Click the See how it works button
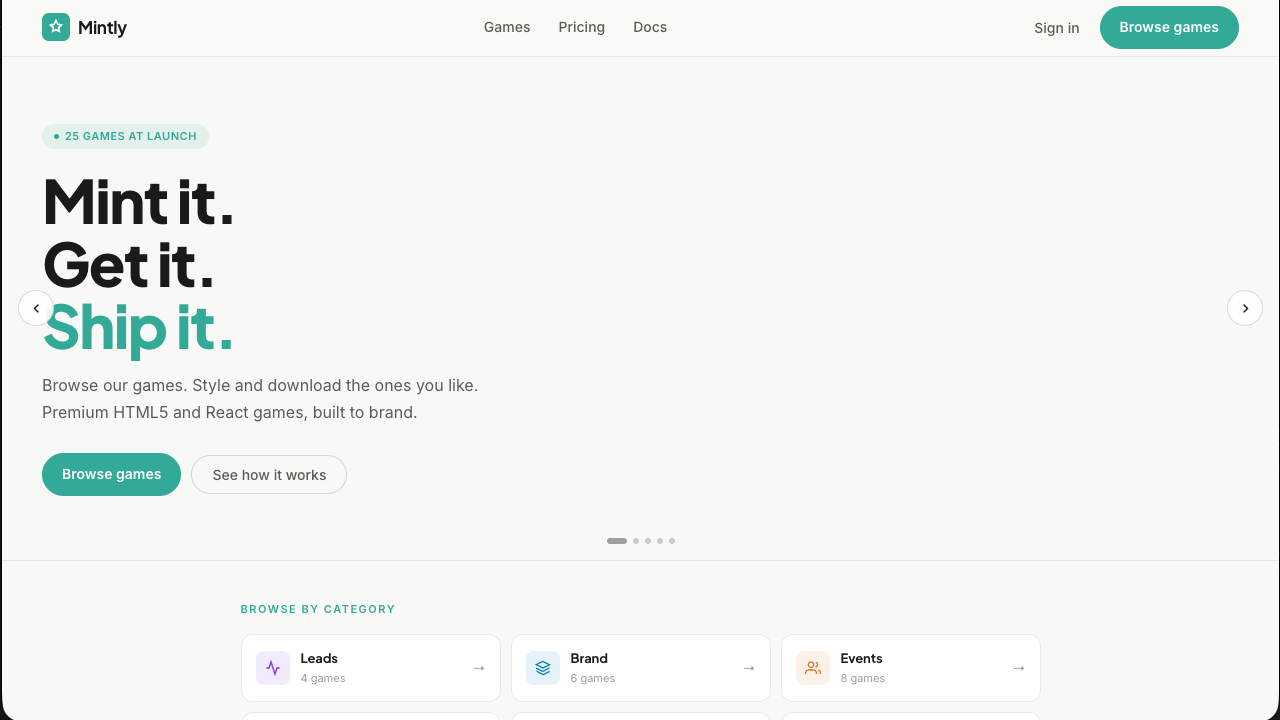This screenshot has height=720, width=1280. 269,474
